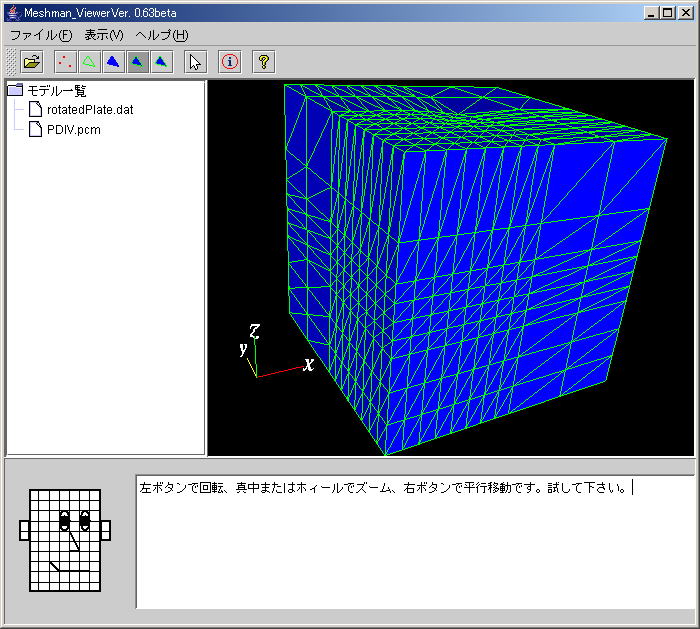The image size is (700, 629).
Task: Click the xyz axis indicator in the viewport
Action: 277,351
